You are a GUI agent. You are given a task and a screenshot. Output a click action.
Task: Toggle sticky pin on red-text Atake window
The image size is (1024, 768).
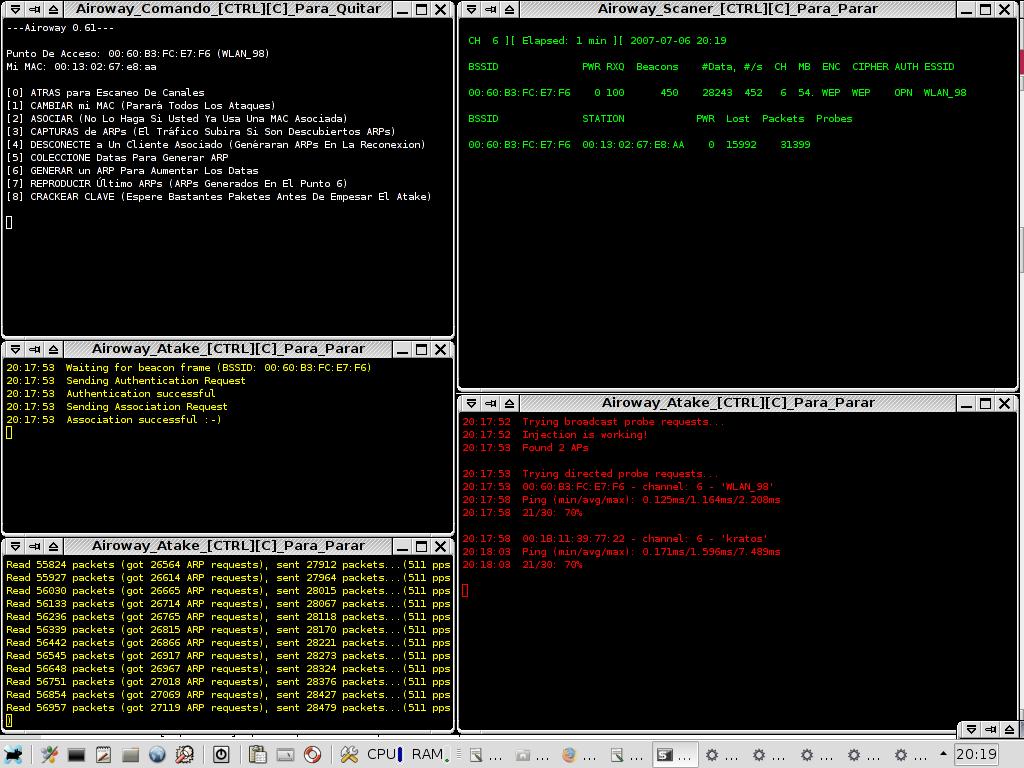point(490,403)
